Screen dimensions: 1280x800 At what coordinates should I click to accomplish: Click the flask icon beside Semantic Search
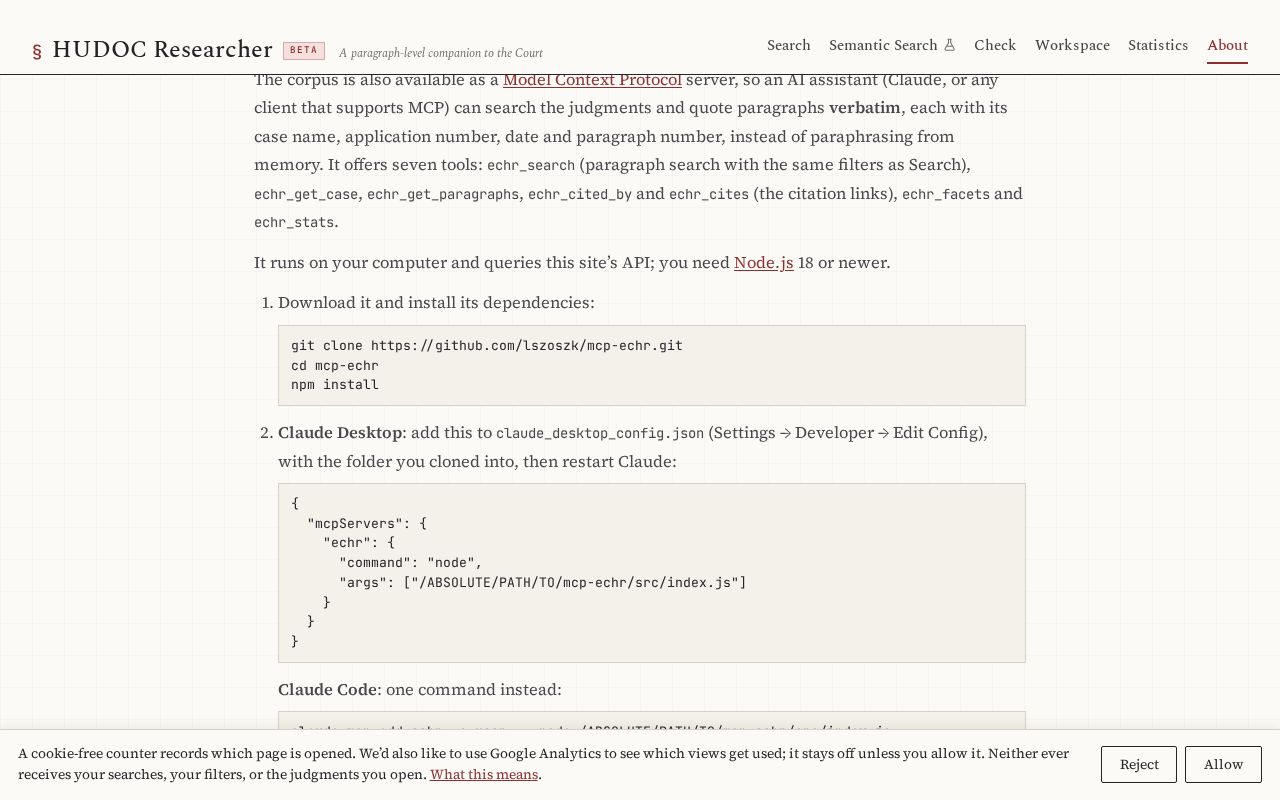click(x=950, y=45)
